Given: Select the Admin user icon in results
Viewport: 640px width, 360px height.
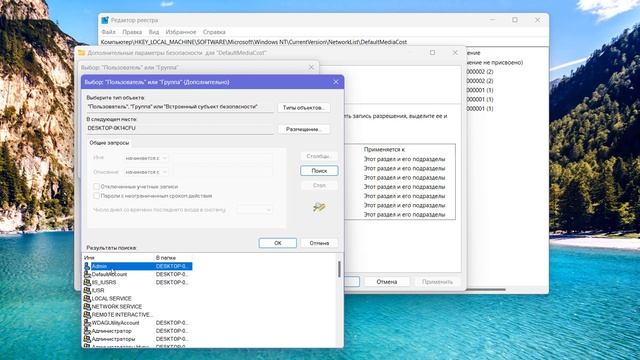Looking at the screenshot, I should click(87, 266).
